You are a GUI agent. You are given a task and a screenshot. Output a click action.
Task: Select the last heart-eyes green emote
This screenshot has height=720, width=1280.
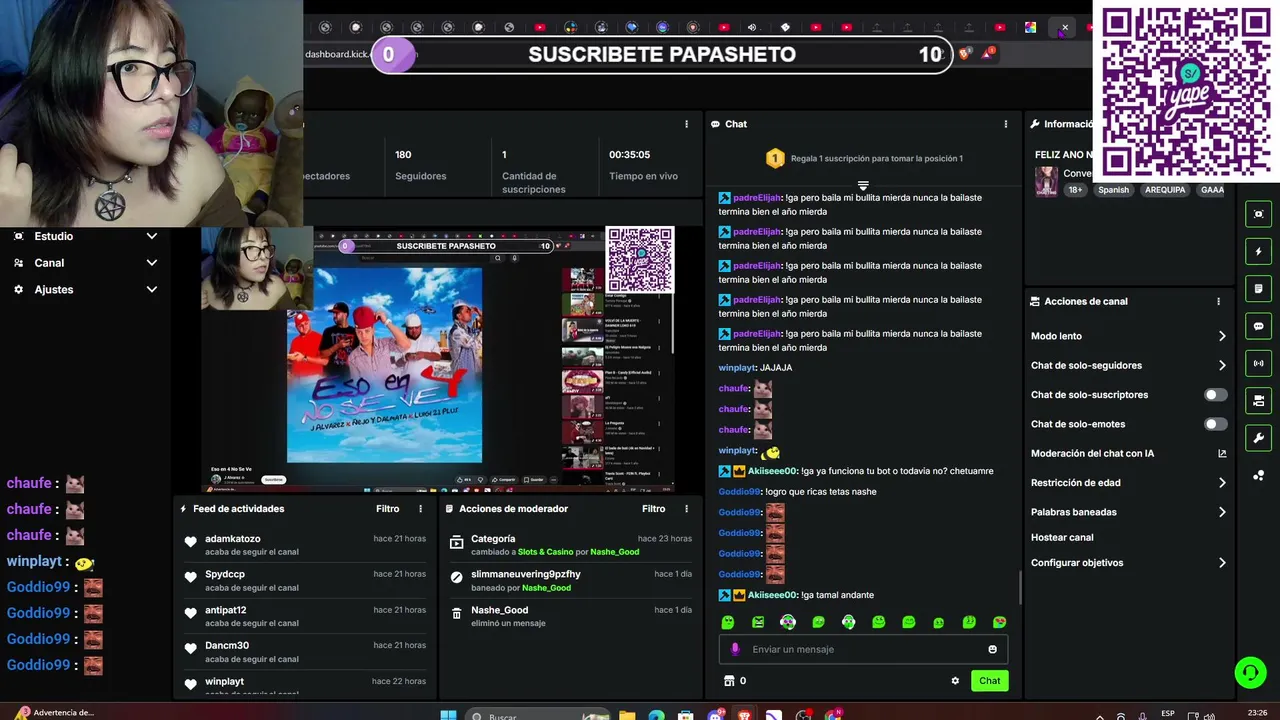[999, 622]
